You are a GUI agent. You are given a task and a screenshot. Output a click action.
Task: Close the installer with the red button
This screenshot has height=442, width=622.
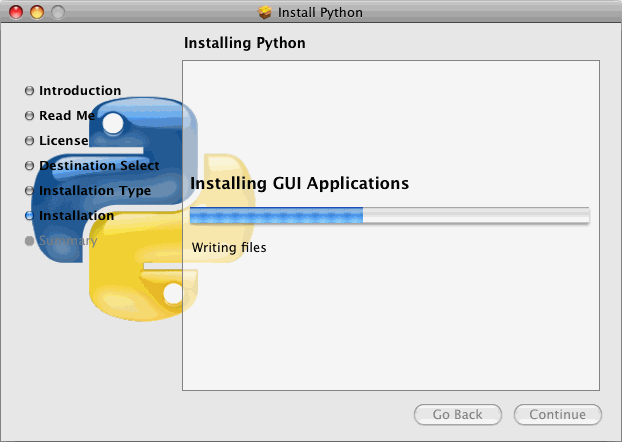[x=17, y=13]
